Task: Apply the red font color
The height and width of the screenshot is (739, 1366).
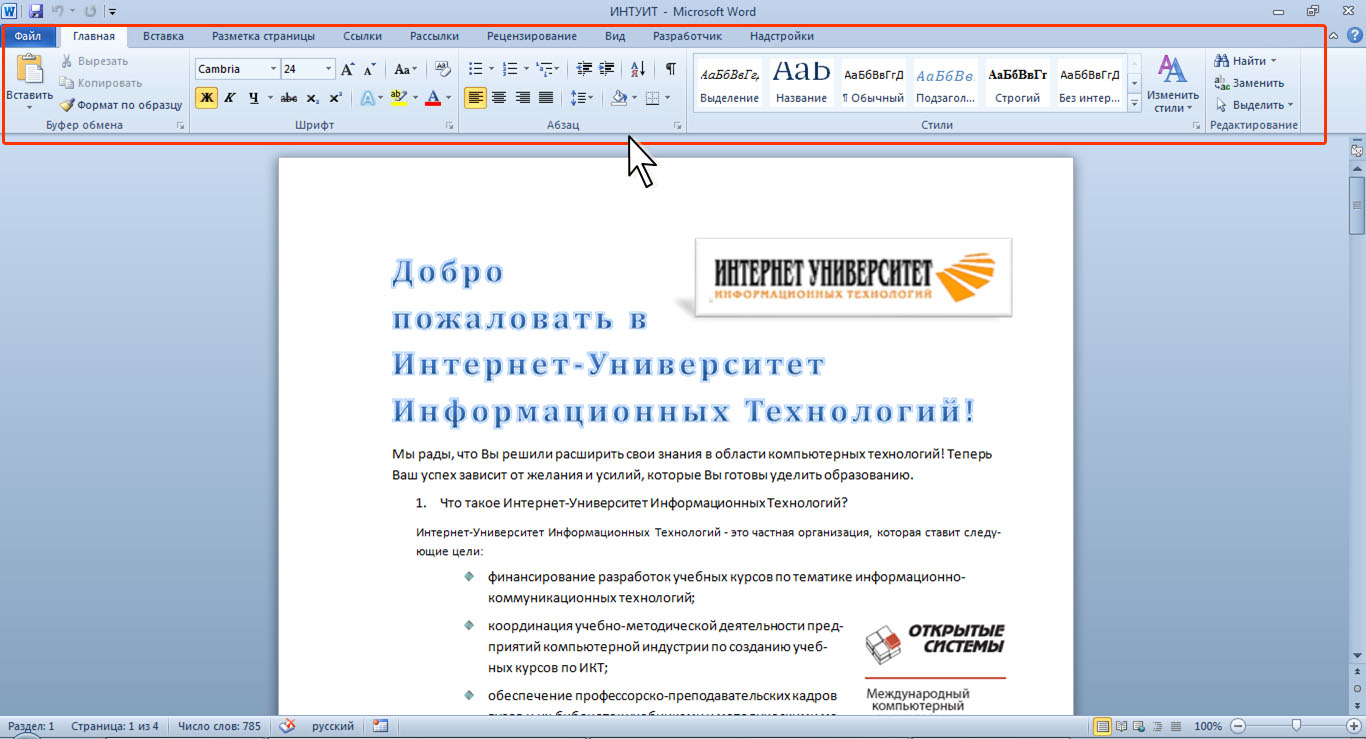Action: (x=432, y=97)
